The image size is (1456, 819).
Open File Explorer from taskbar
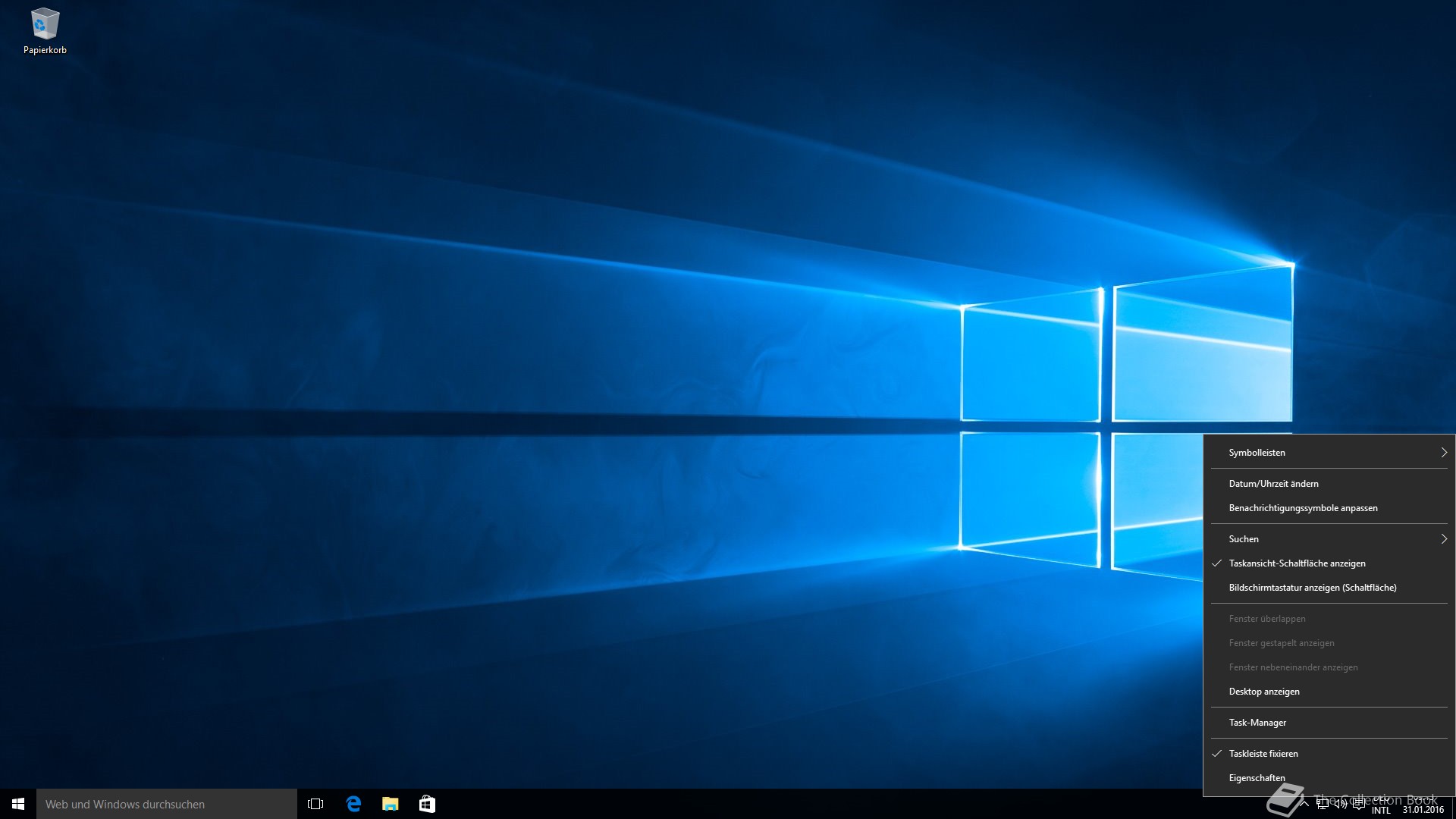click(391, 804)
